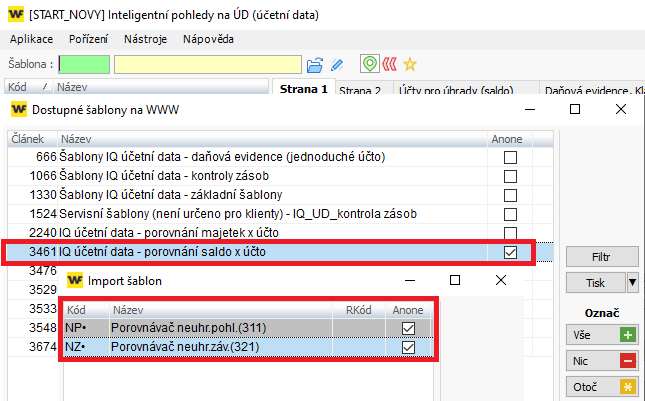The image size is (645, 401).
Task: Click the yellow star favorites icon
Action: (410, 64)
